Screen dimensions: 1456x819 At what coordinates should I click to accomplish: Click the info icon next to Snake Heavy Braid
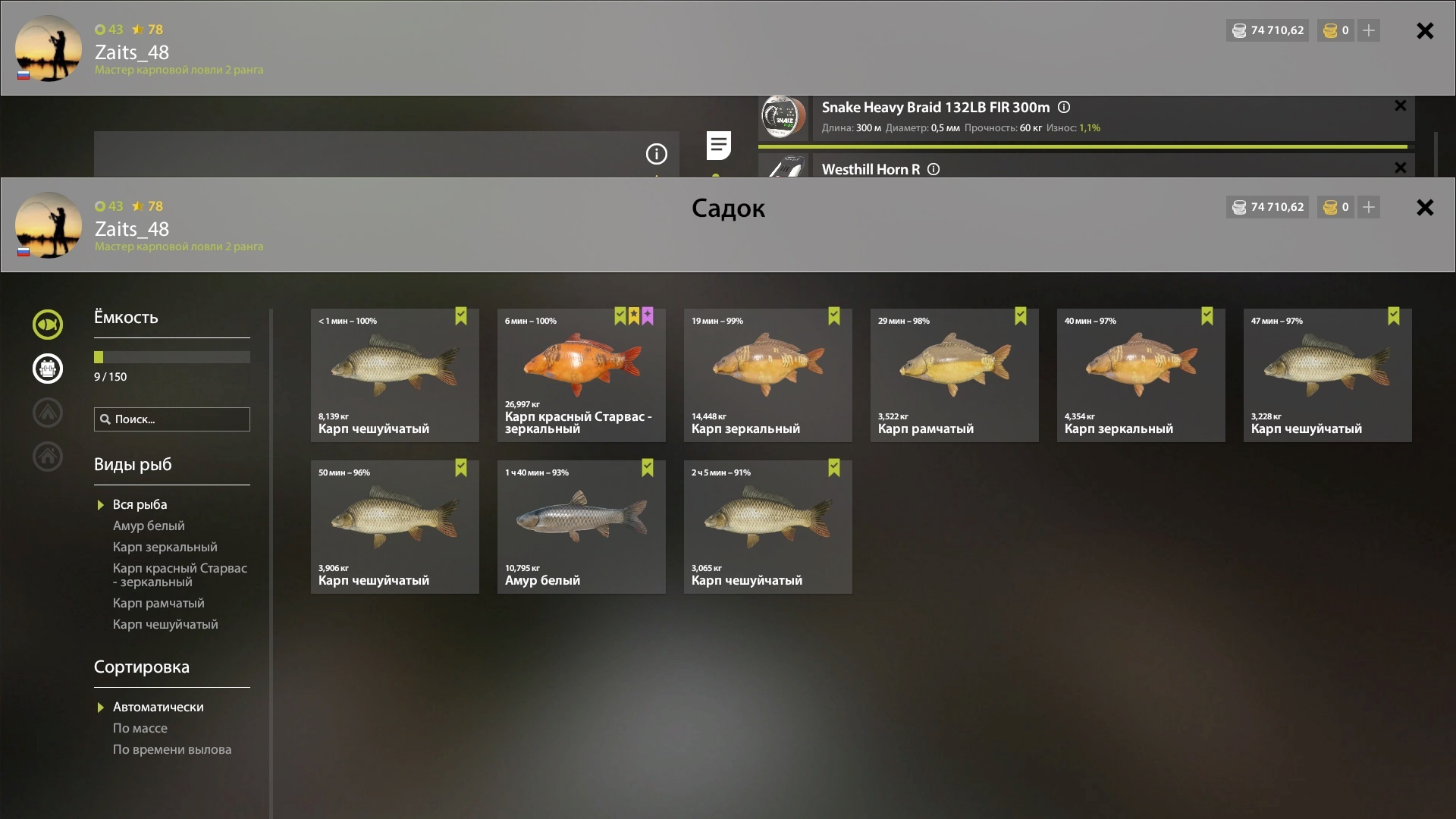coord(1064,108)
